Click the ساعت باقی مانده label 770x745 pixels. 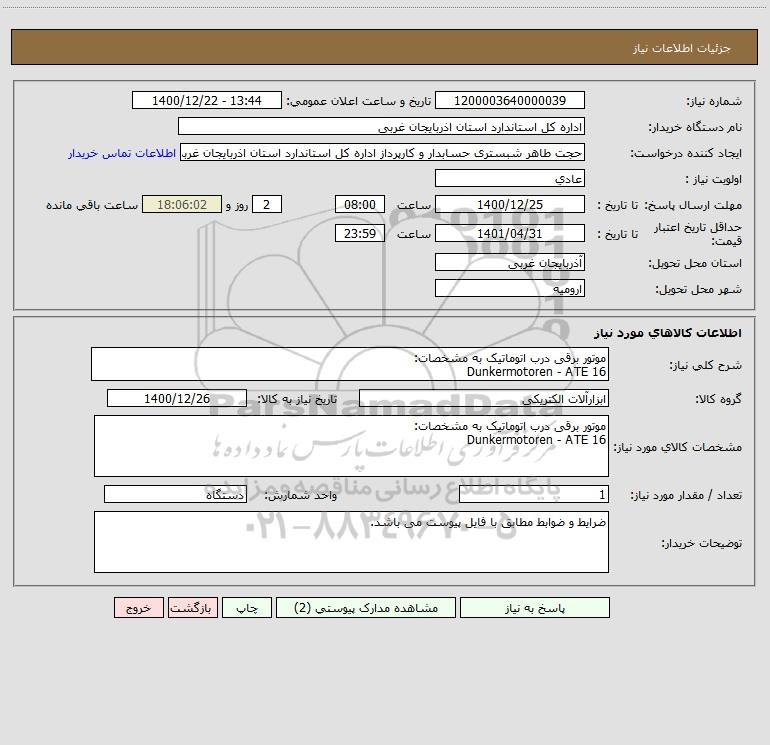click(92, 205)
